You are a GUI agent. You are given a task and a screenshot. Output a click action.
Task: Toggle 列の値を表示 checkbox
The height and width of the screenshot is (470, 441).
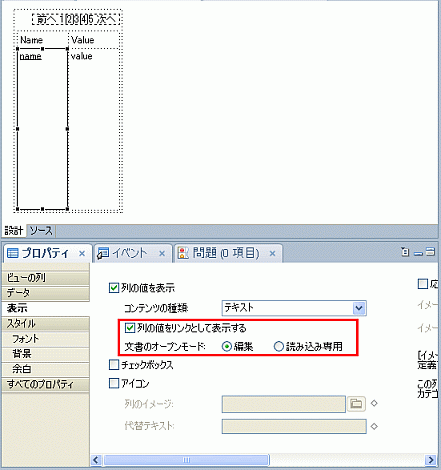tap(114, 288)
